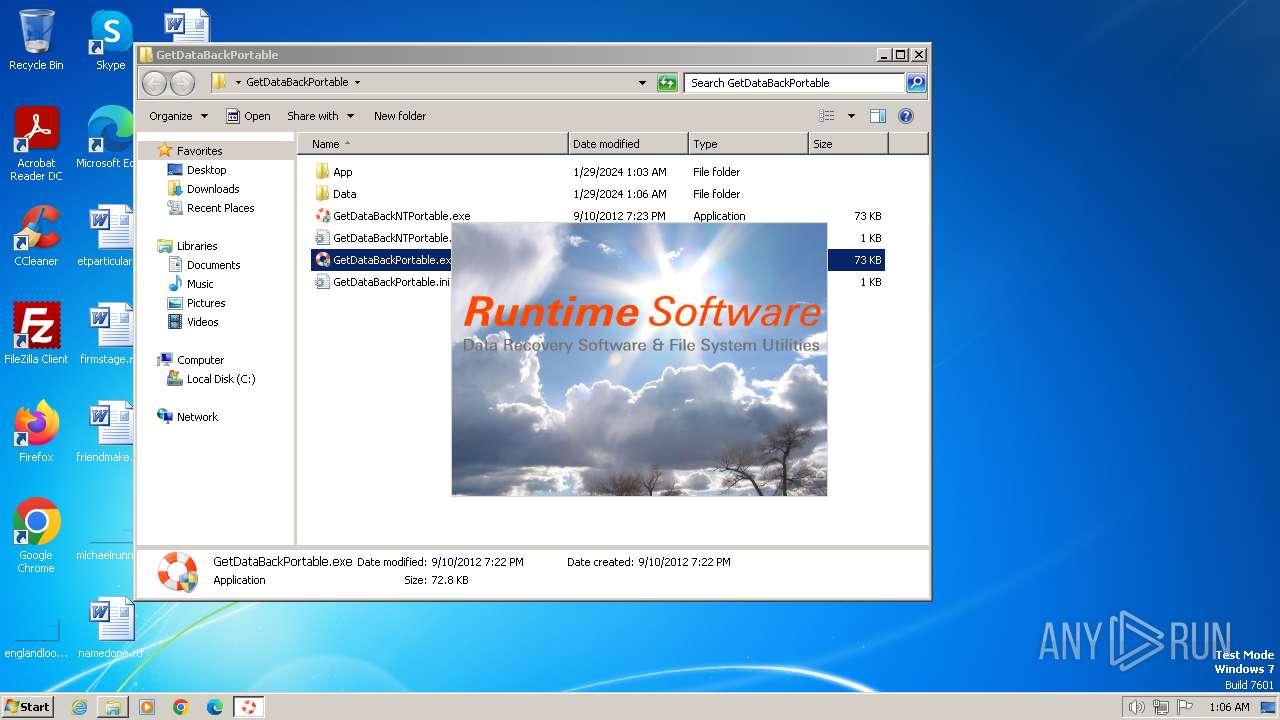The width and height of the screenshot is (1280, 720).
Task: Click Internet Explorer on the taskbar
Action: coord(79,707)
